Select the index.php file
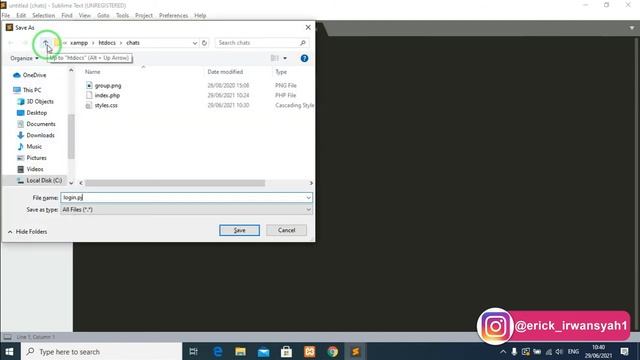 [103, 95]
